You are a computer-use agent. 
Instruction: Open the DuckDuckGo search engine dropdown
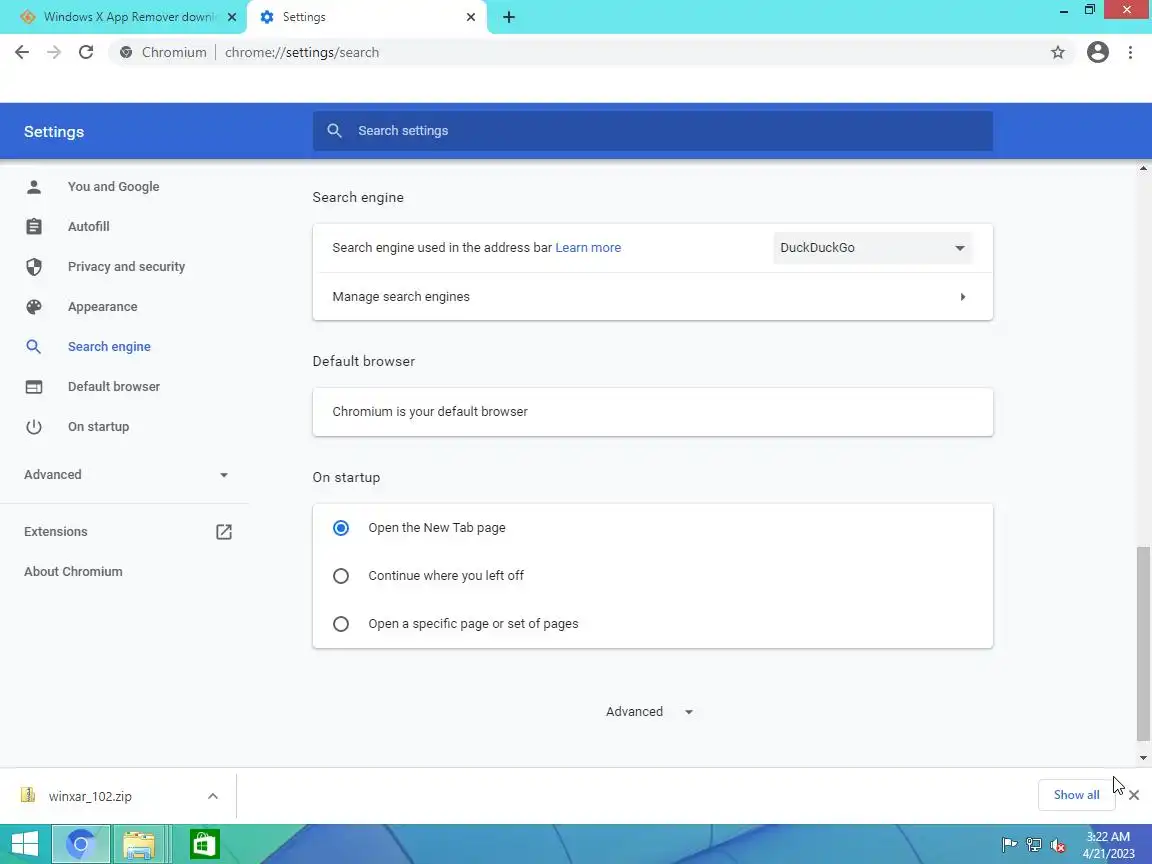click(873, 248)
